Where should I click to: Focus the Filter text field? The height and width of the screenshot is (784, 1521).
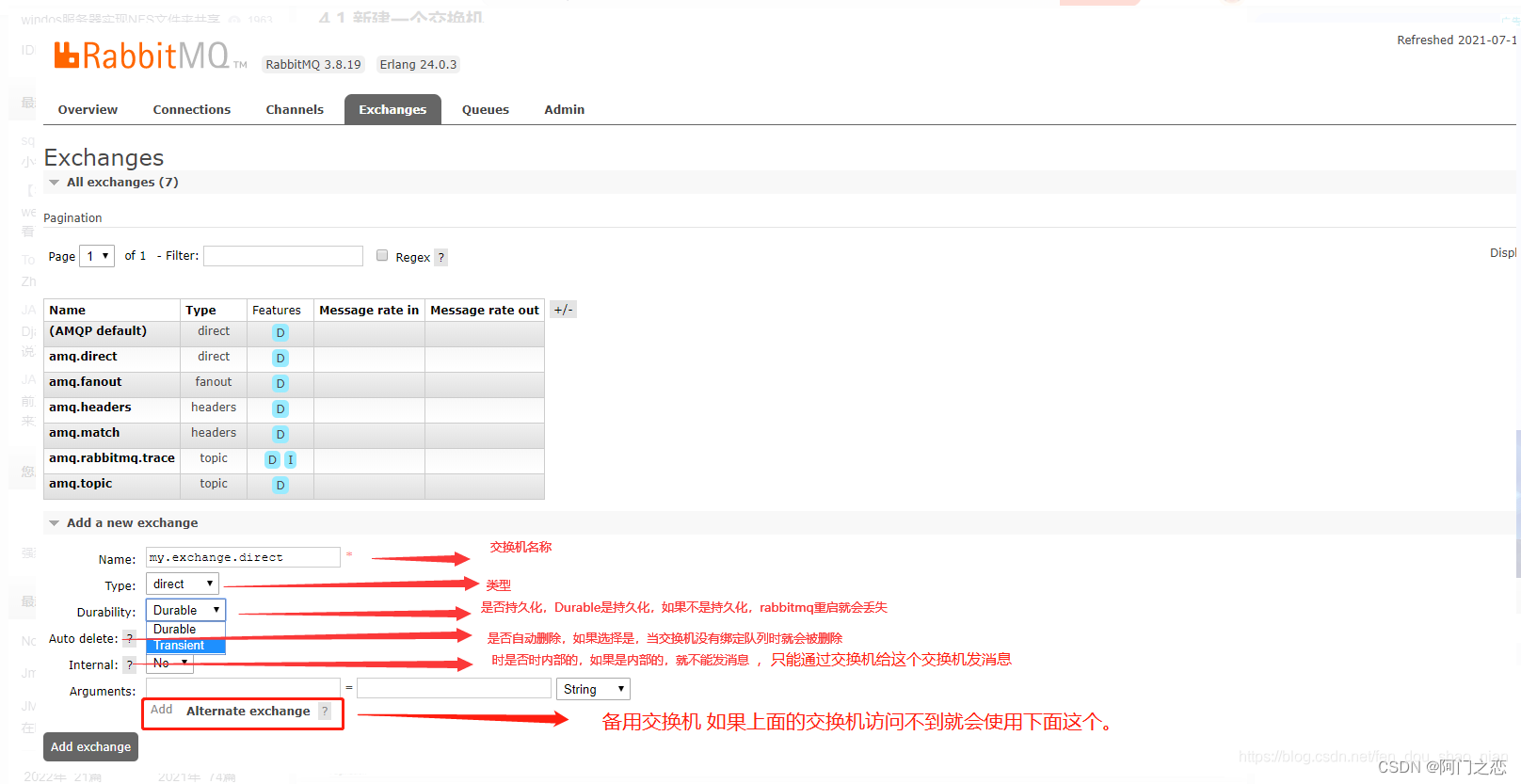click(283, 256)
